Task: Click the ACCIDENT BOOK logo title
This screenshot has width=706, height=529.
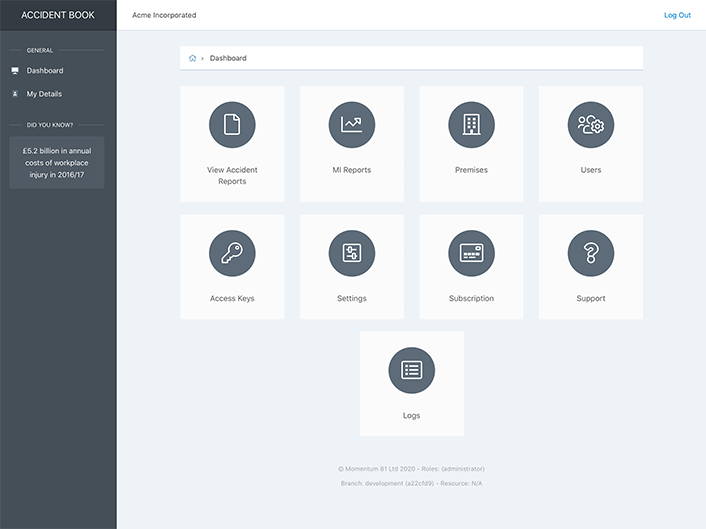Action: [58, 15]
